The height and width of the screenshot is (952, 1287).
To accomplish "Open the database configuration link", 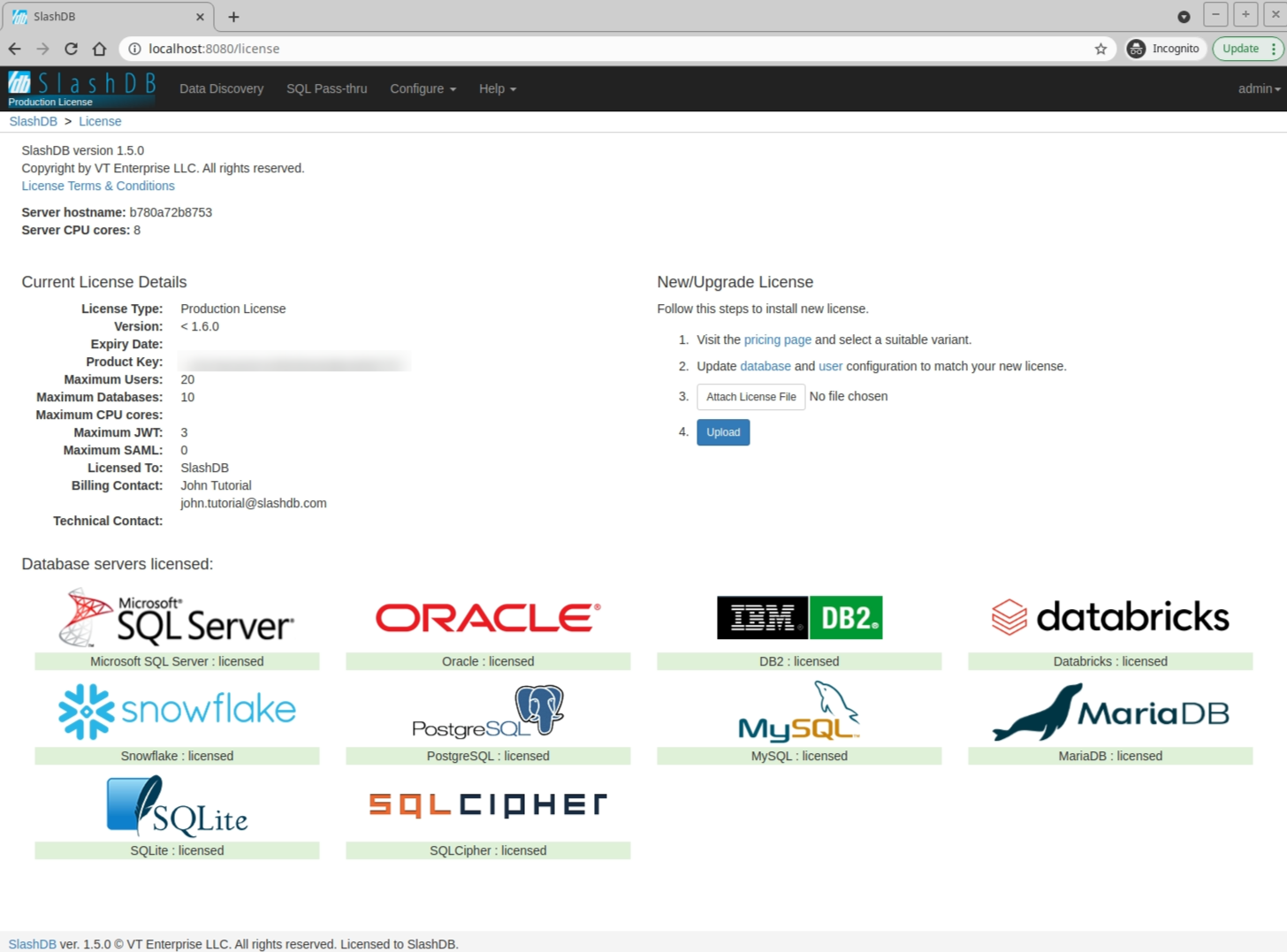I will [x=765, y=366].
